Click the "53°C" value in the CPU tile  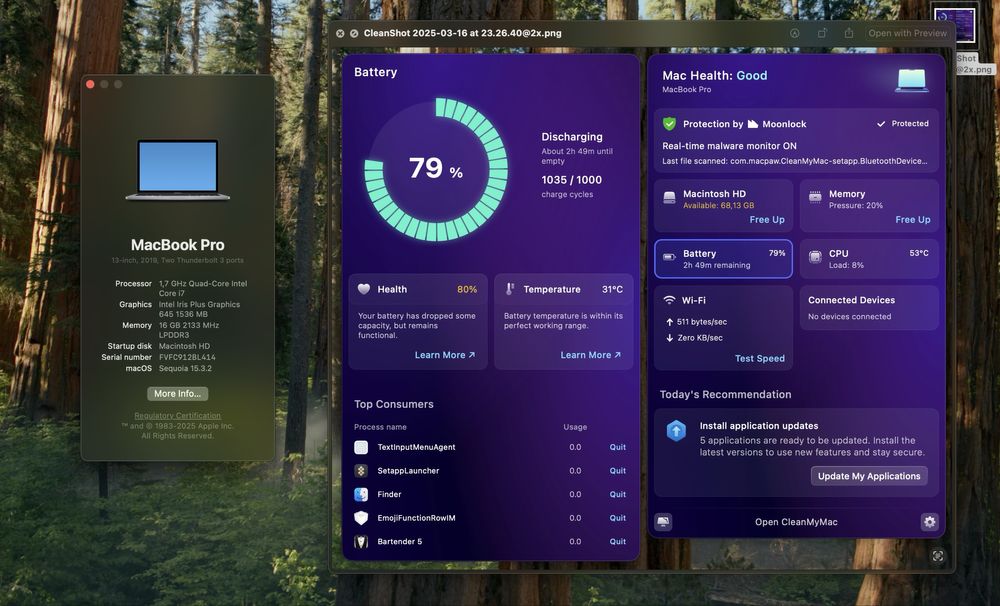(x=919, y=253)
